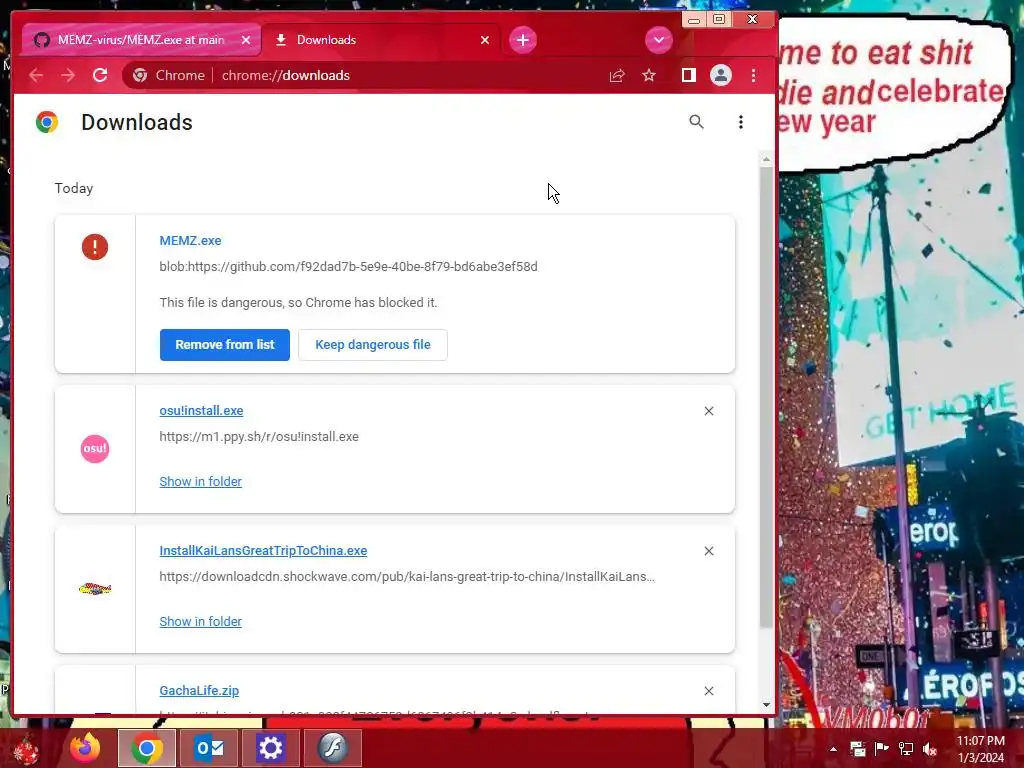Open Firefox from the taskbar
Screen dimensions: 1024x768
click(85, 748)
